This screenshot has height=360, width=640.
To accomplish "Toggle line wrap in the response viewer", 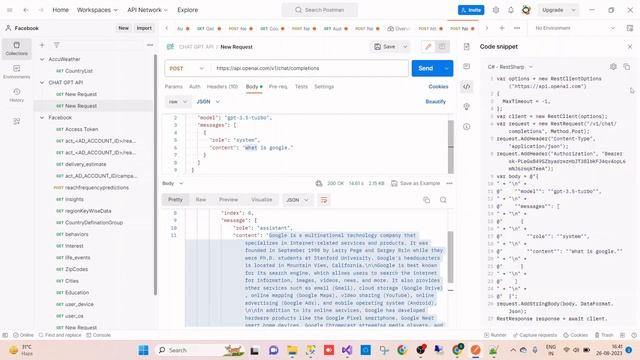I will (324, 200).
